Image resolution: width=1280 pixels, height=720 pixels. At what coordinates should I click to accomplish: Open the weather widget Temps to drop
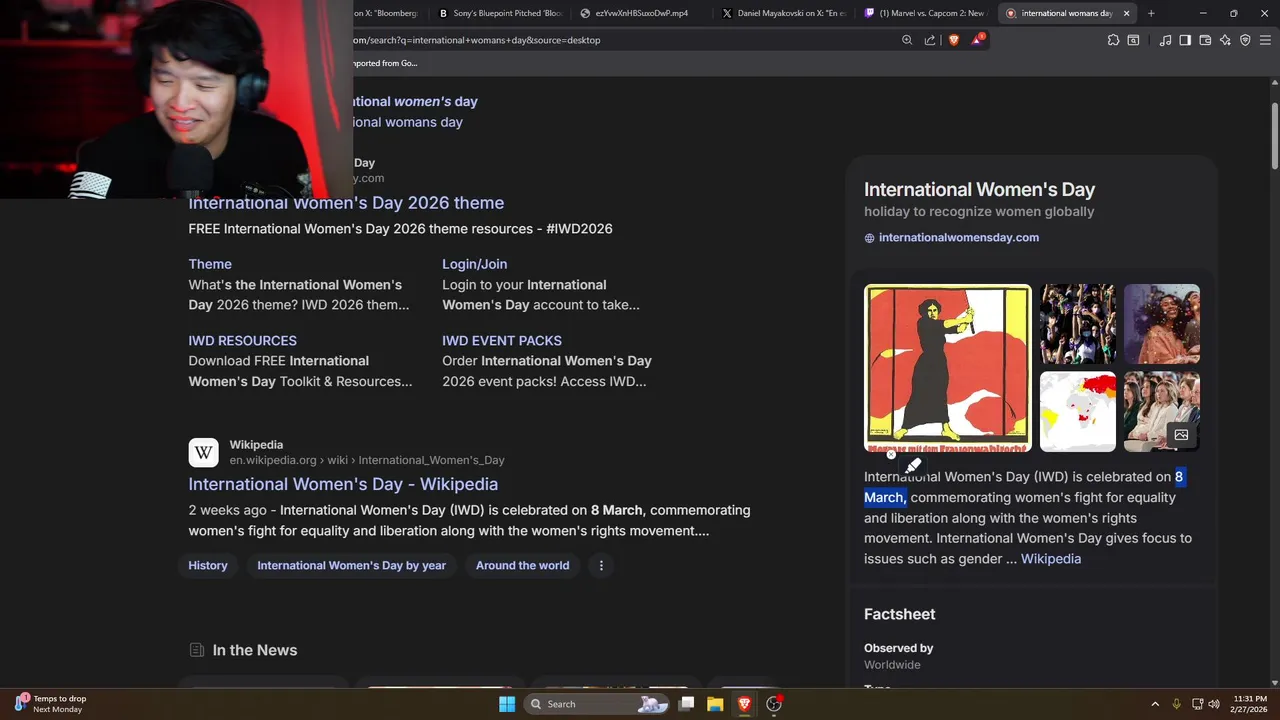tap(50, 704)
